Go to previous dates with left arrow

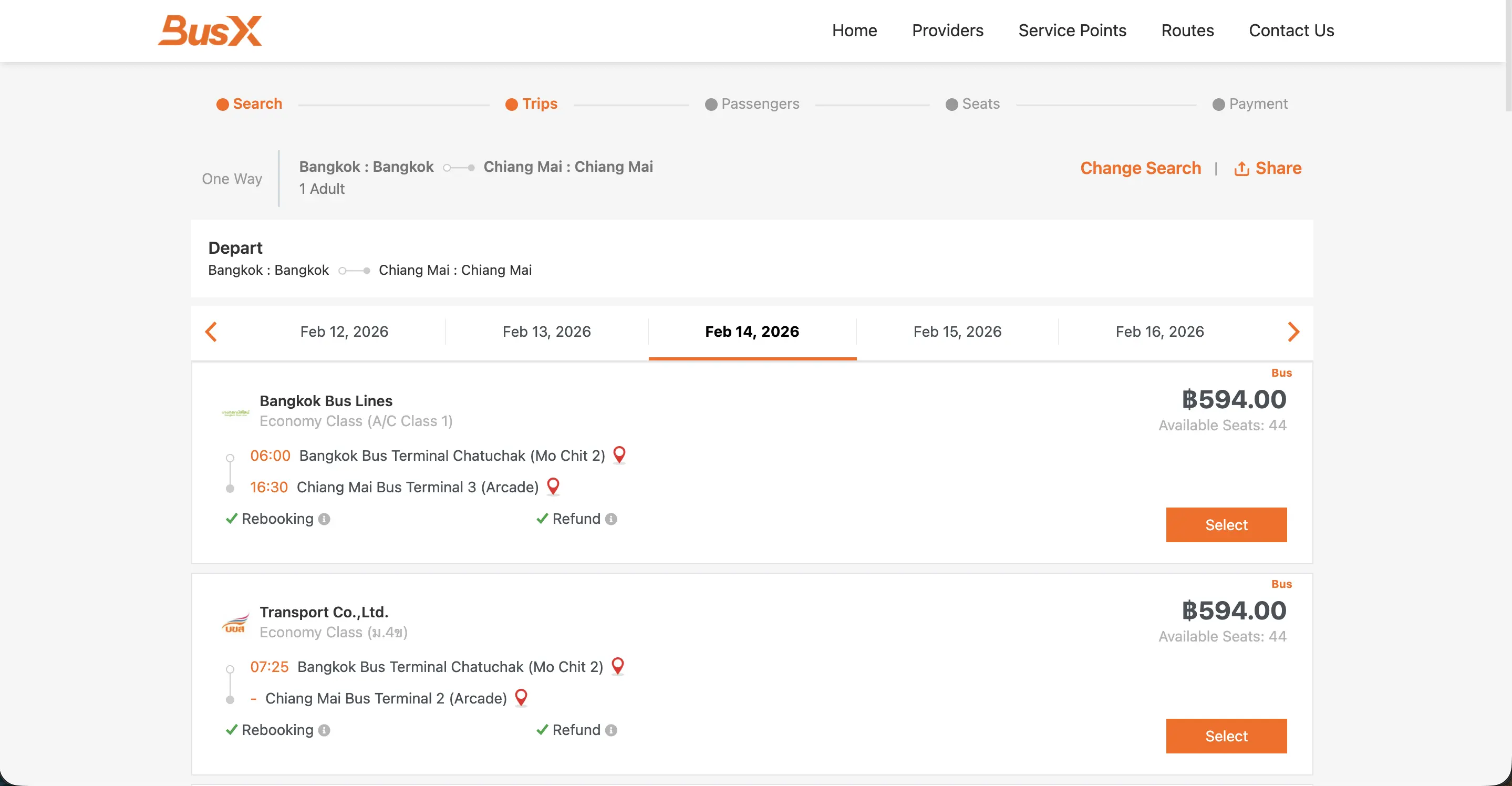click(x=211, y=332)
